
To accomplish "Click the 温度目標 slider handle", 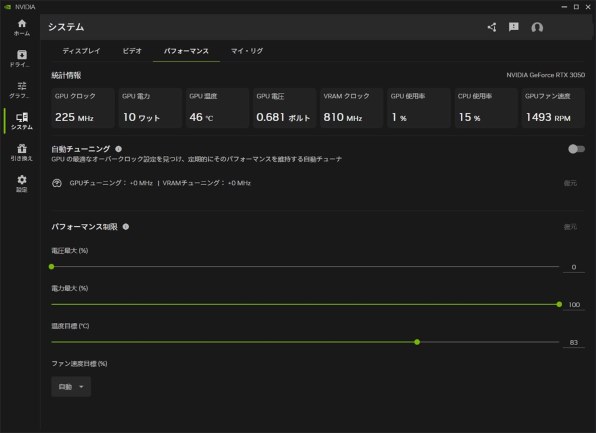I will coord(417,342).
